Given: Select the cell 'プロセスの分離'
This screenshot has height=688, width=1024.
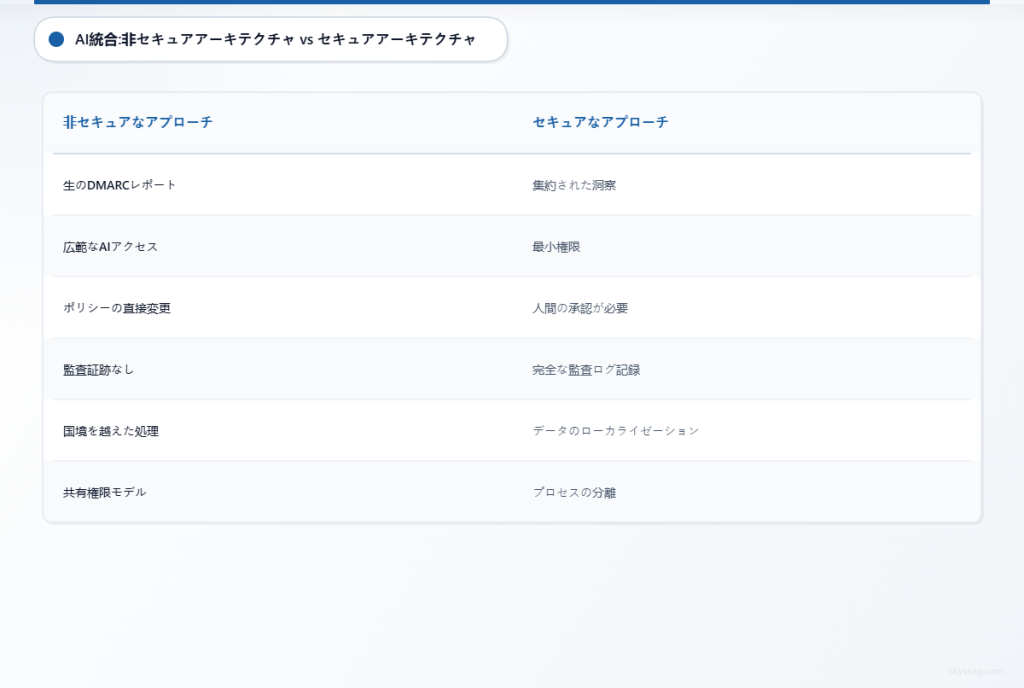Looking at the screenshot, I should click(574, 492).
